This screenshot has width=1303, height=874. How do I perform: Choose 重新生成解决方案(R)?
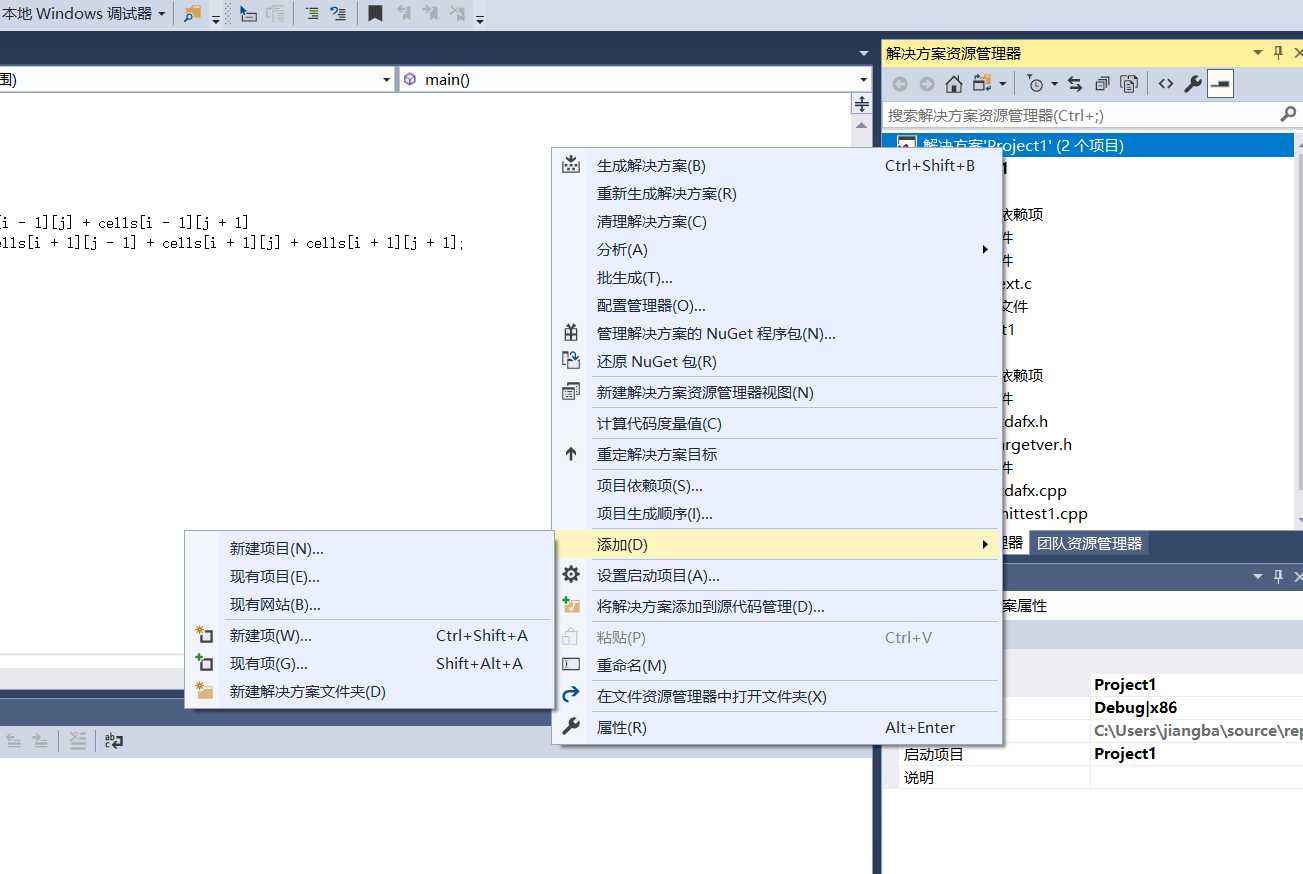778,194
